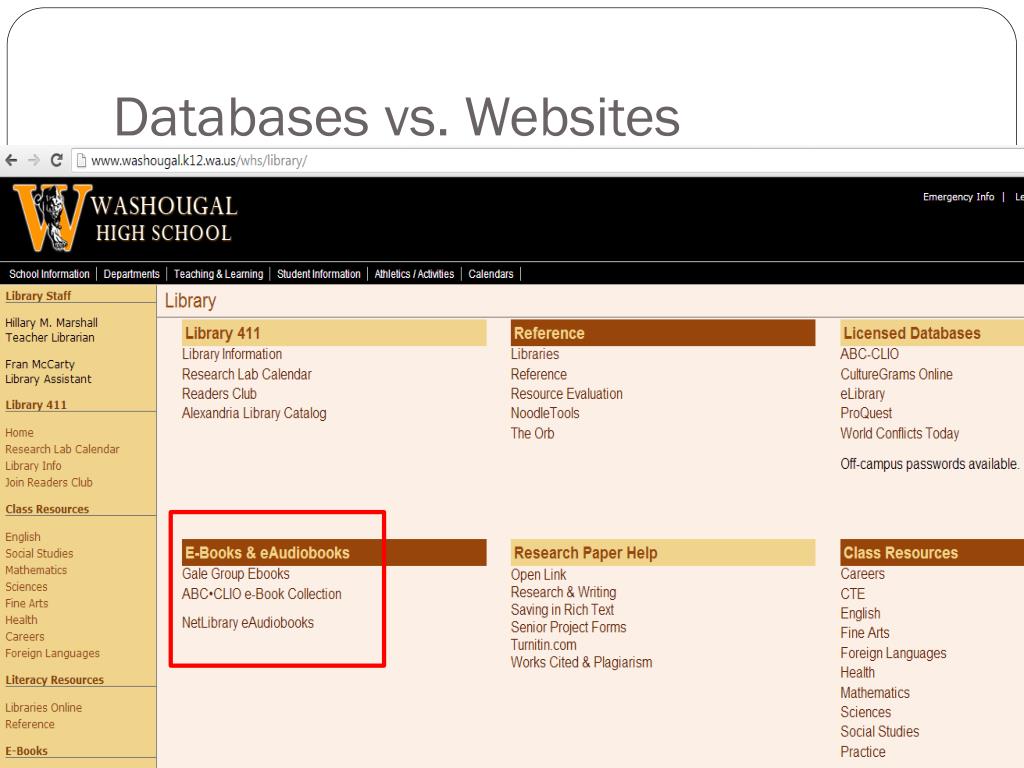
Task: Open the Resource Evaluation link
Action: coord(566,394)
